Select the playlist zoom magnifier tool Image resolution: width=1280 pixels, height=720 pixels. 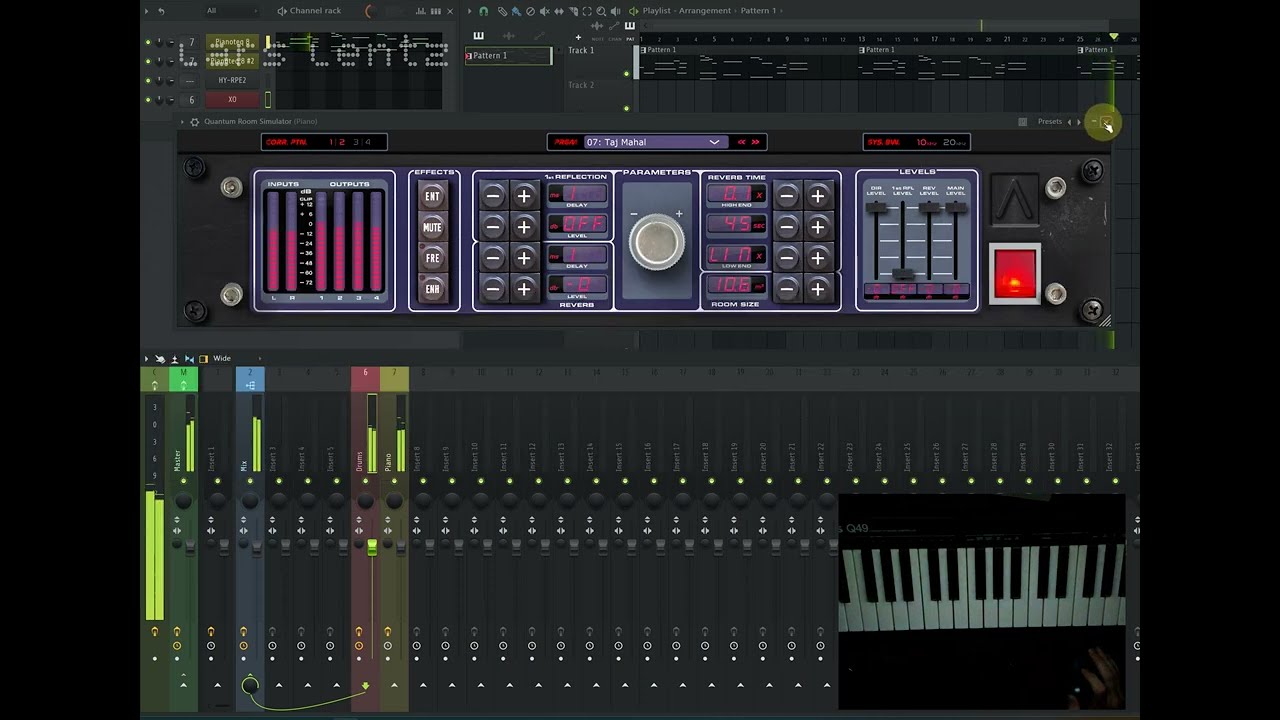pos(601,11)
